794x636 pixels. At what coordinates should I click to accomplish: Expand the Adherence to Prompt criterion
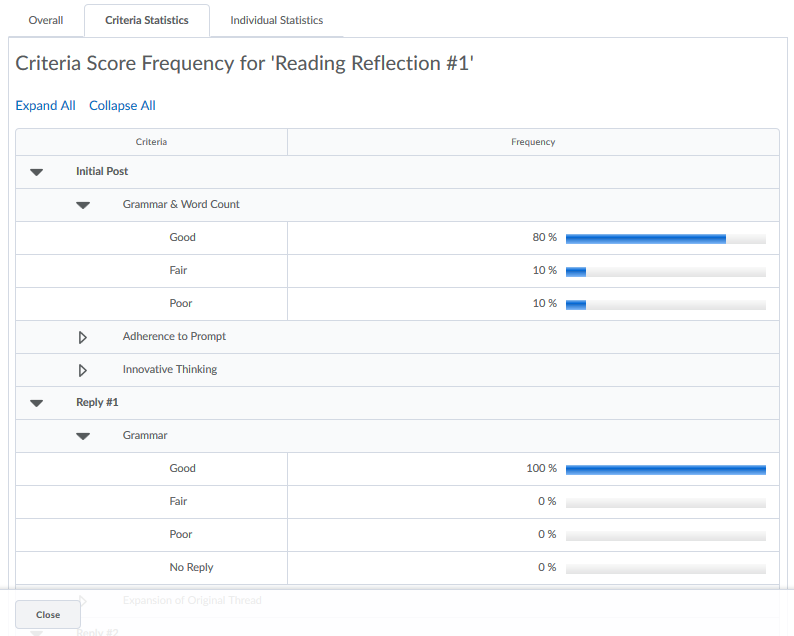(x=83, y=337)
